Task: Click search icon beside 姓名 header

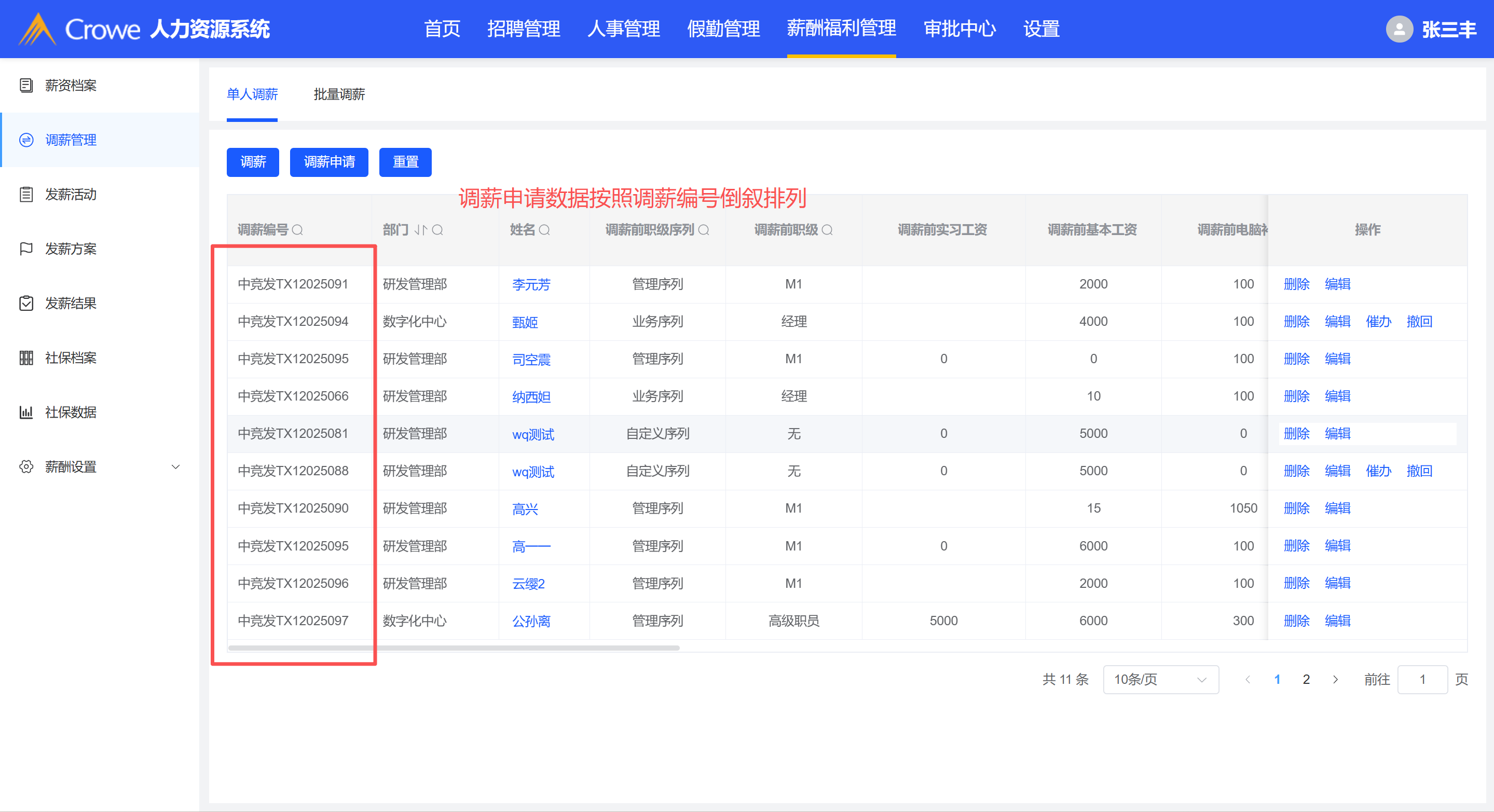Action: click(x=544, y=230)
